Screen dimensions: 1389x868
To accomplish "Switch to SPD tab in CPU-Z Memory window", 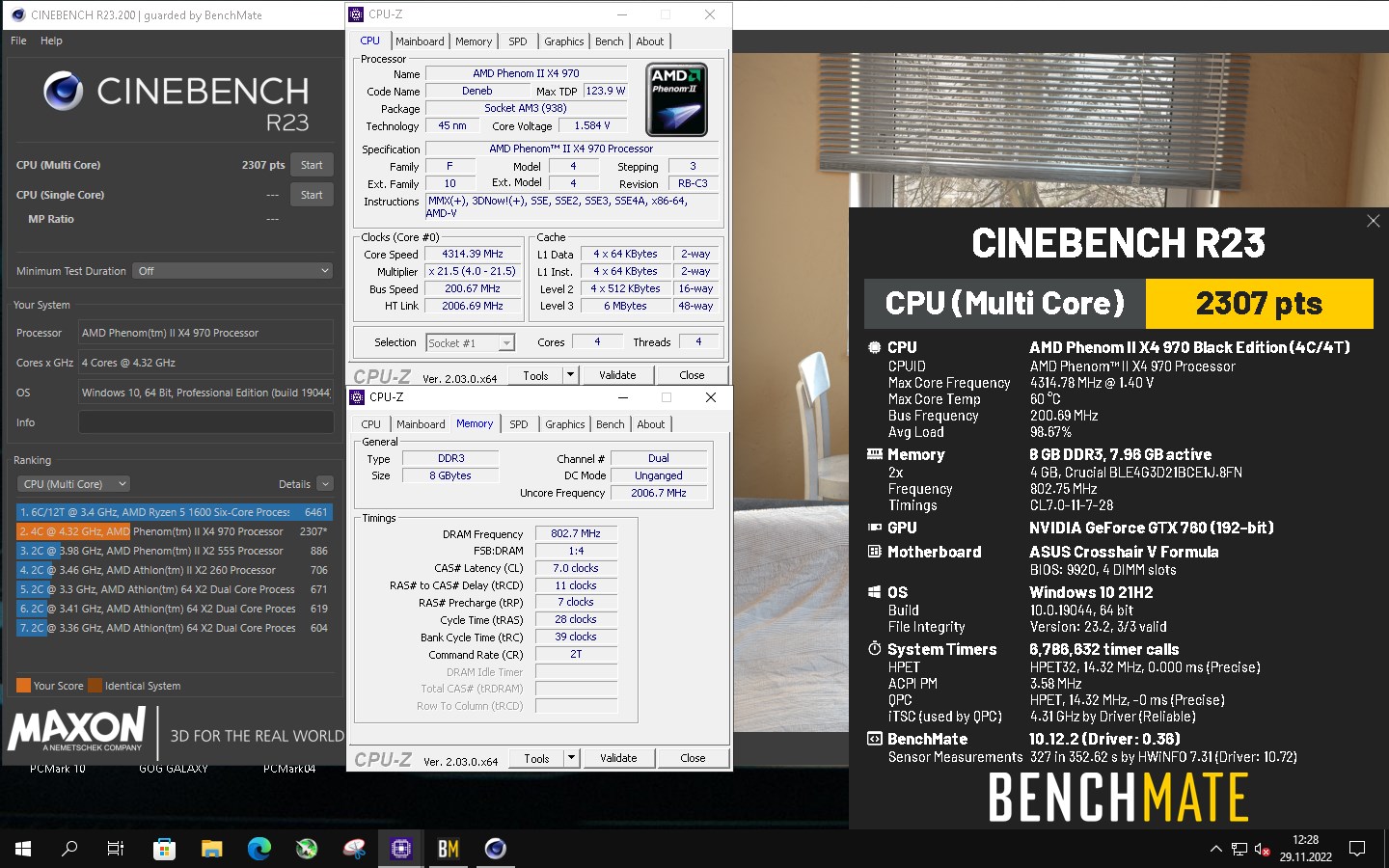I will click(x=519, y=424).
